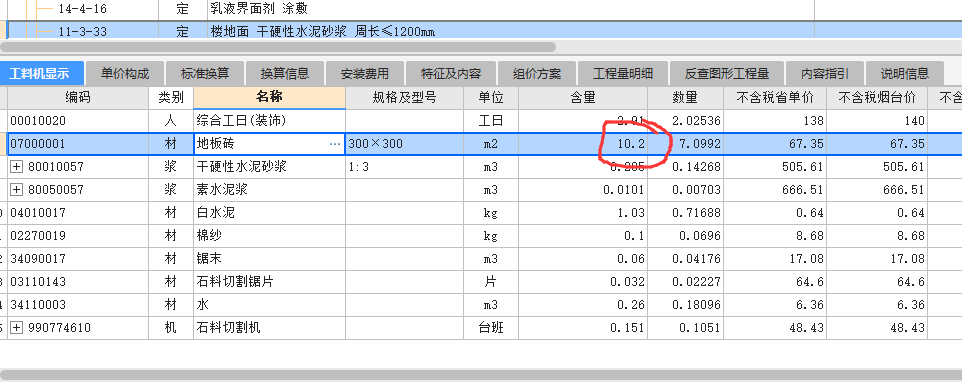Click the 台班 unit cell
The width and height of the screenshot is (962, 382).
[491, 328]
